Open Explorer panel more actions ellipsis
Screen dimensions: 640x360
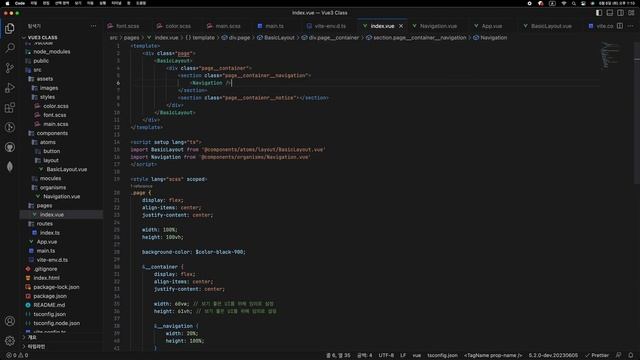pos(93,26)
